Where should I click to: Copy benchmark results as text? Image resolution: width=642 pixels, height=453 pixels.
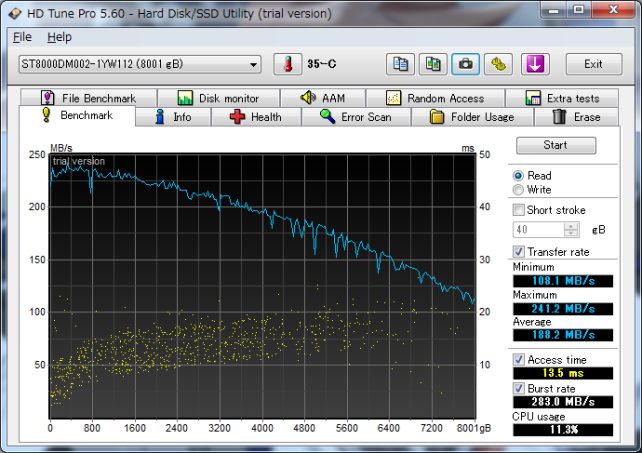coord(401,64)
